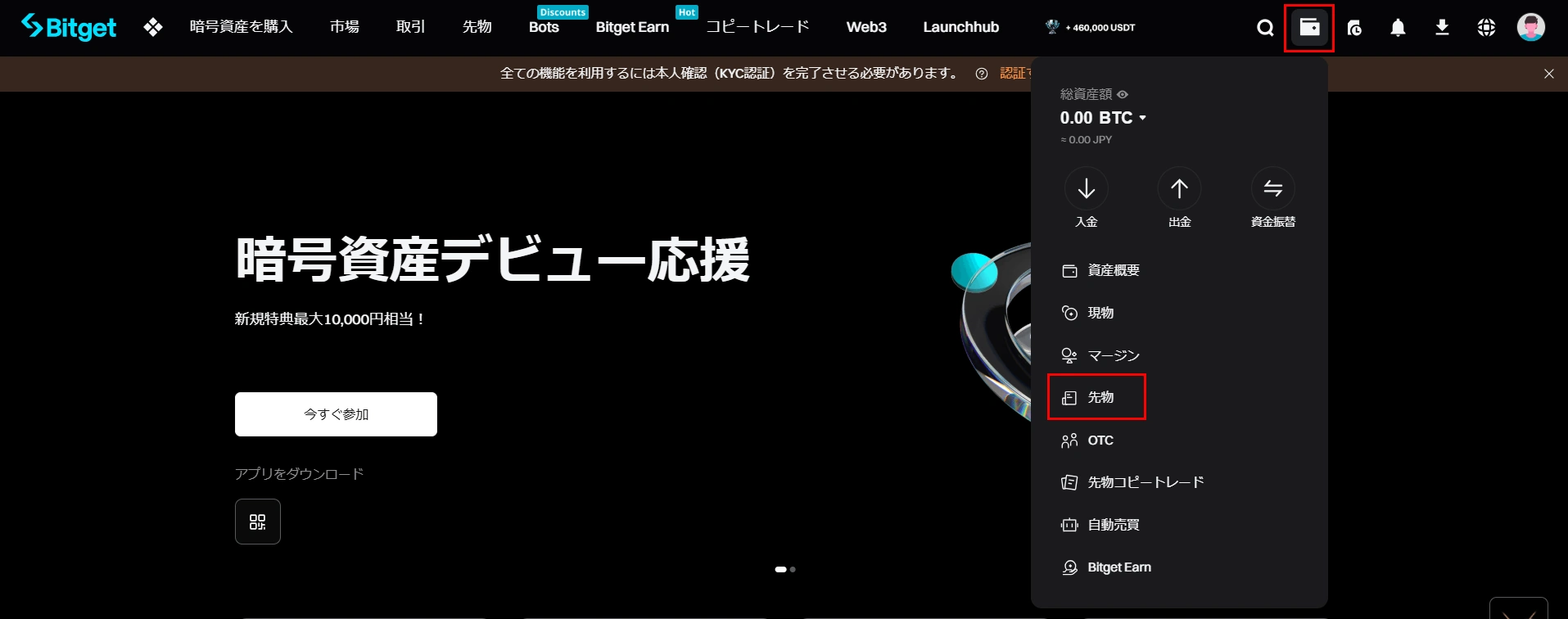Click the 出金 withdraw arrow icon
Screen dimensions: 1568x619
coord(1179,188)
